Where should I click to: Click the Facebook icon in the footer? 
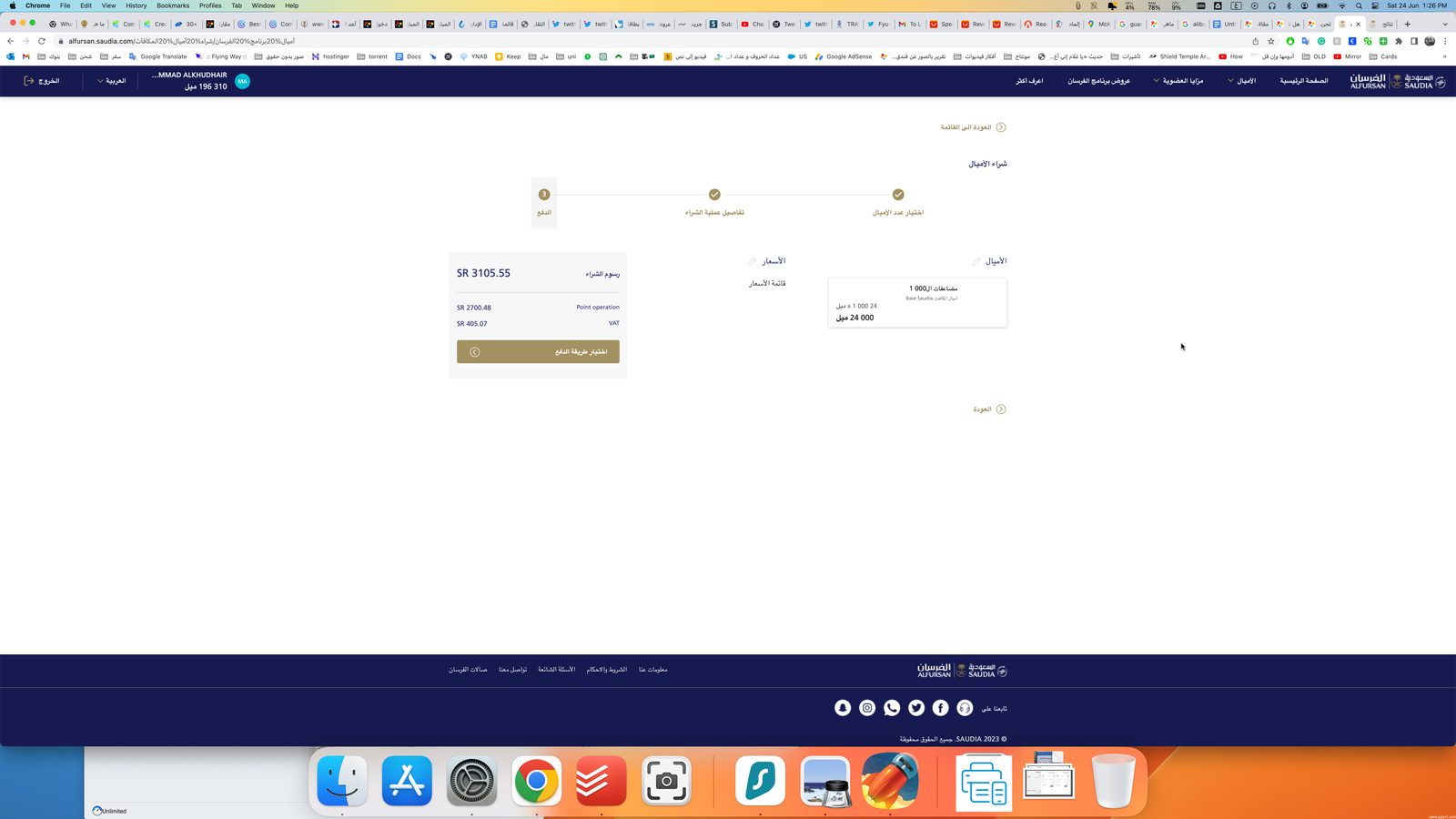tap(940, 708)
